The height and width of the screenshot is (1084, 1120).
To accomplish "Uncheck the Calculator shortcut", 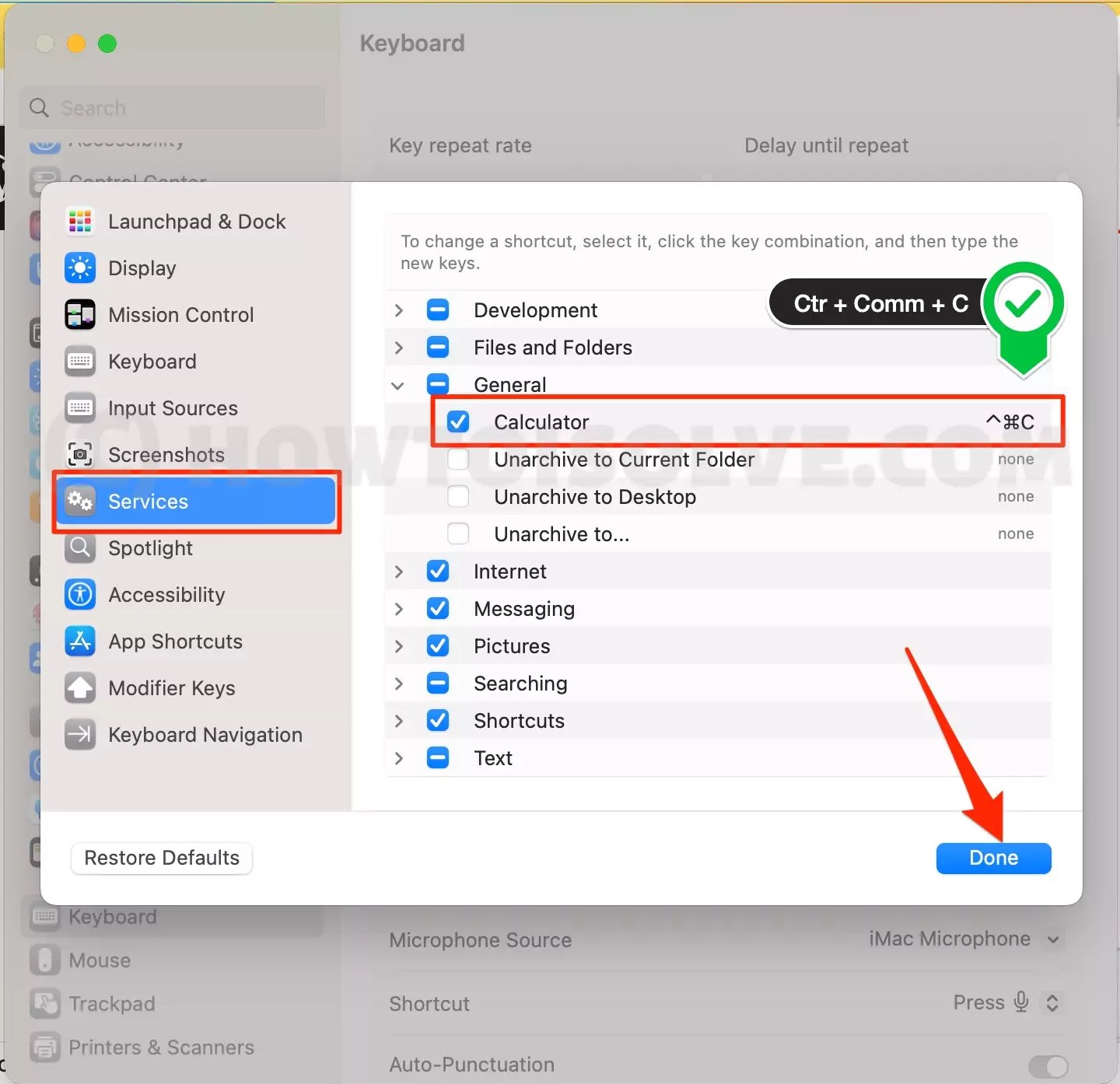I will [x=458, y=421].
